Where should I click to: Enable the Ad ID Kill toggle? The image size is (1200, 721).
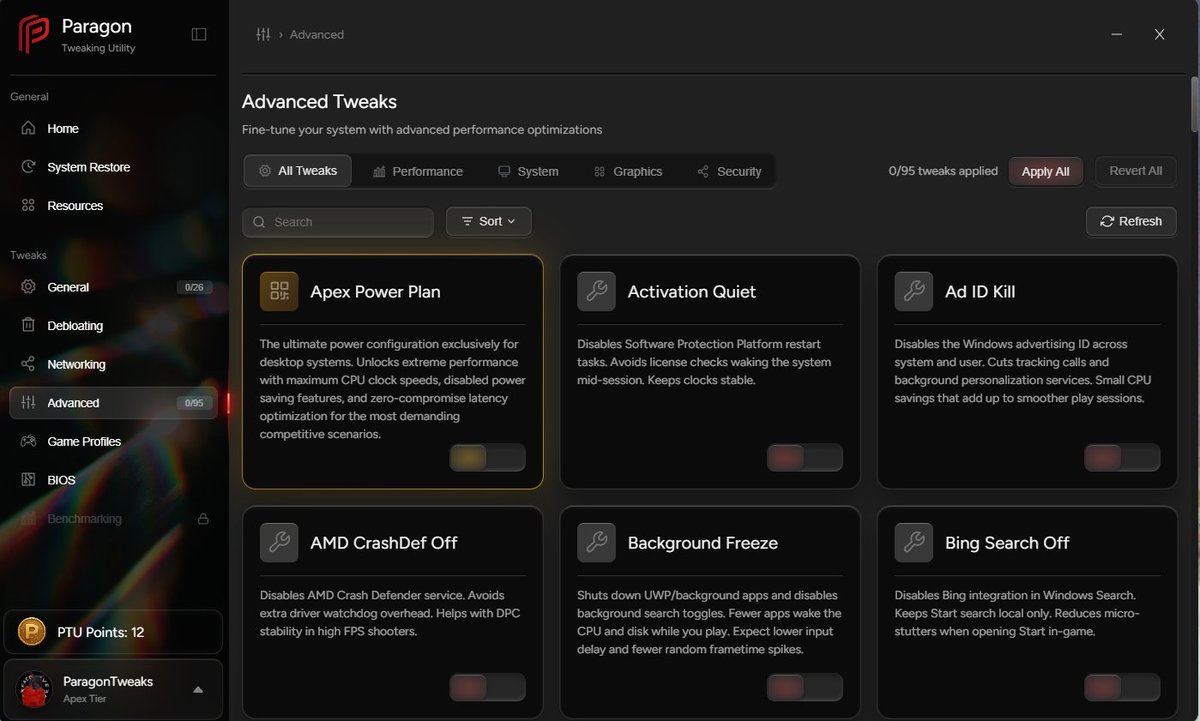tap(1122, 458)
